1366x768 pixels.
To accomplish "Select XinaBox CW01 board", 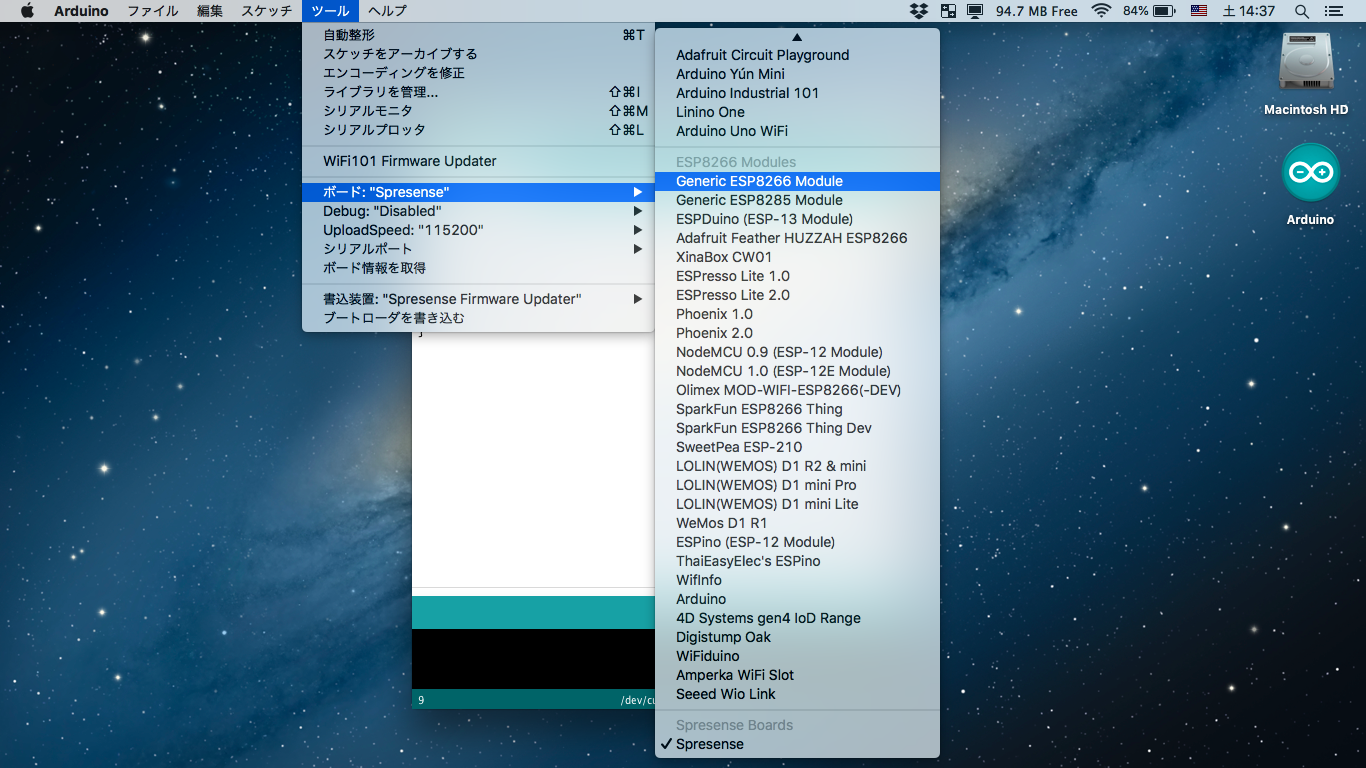I will point(797,257).
